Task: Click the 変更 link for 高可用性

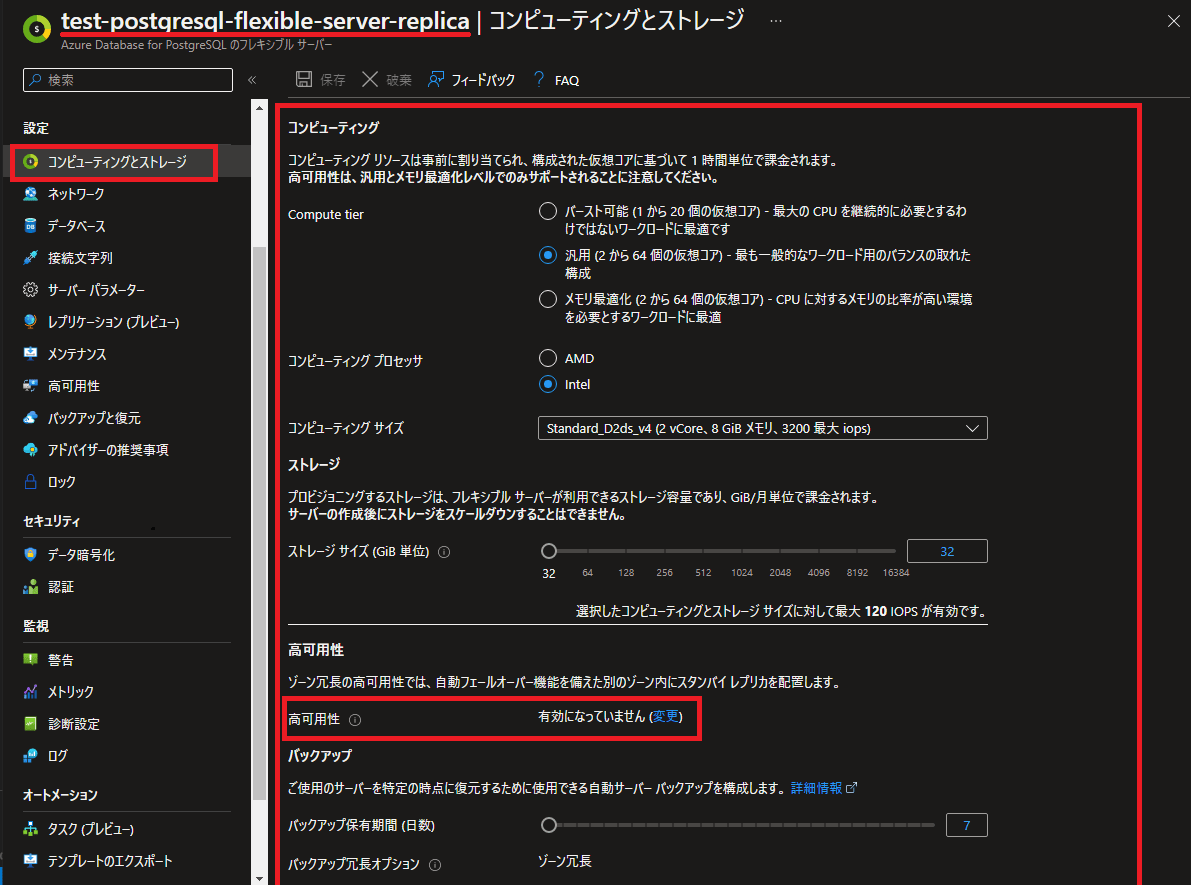Action: click(x=665, y=716)
